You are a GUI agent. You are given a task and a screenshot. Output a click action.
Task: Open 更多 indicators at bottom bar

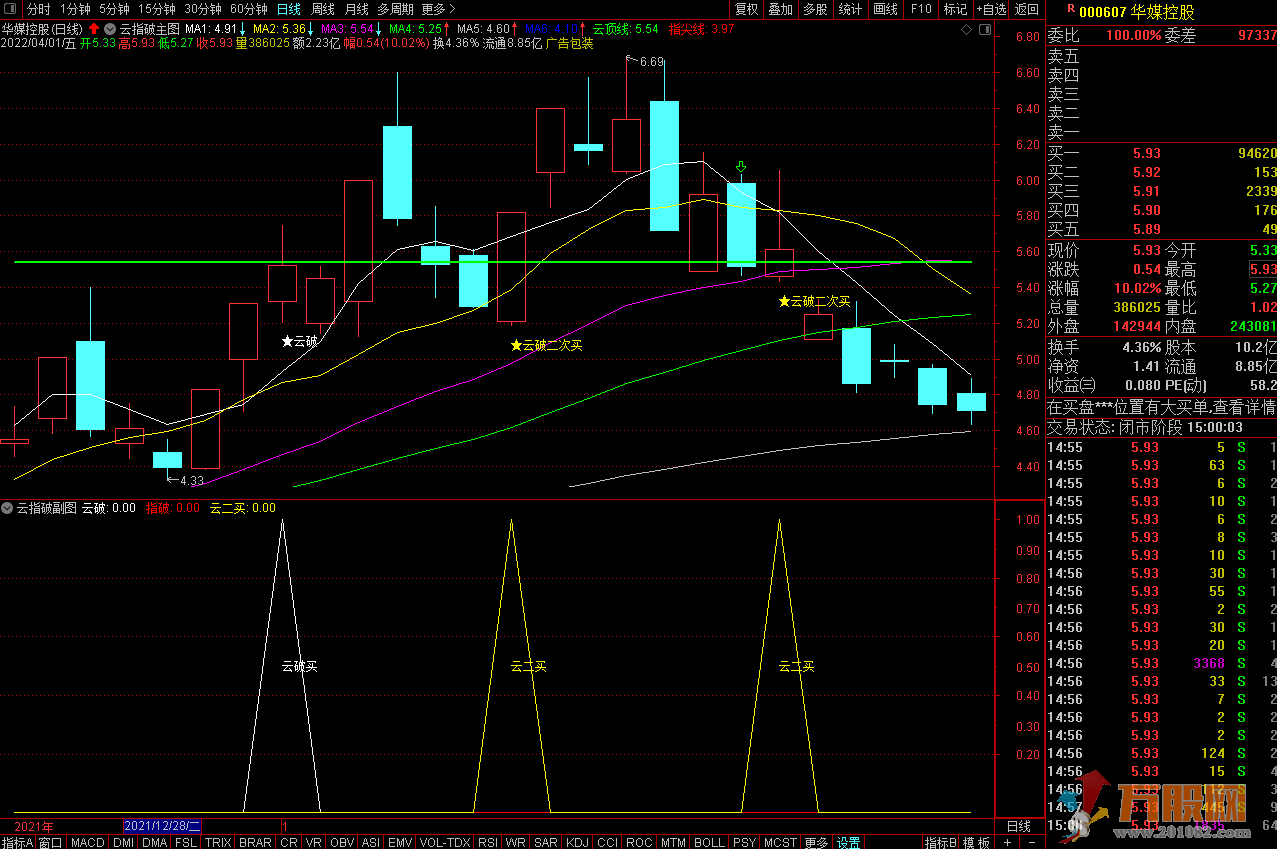pyautogui.click(x=816, y=842)
